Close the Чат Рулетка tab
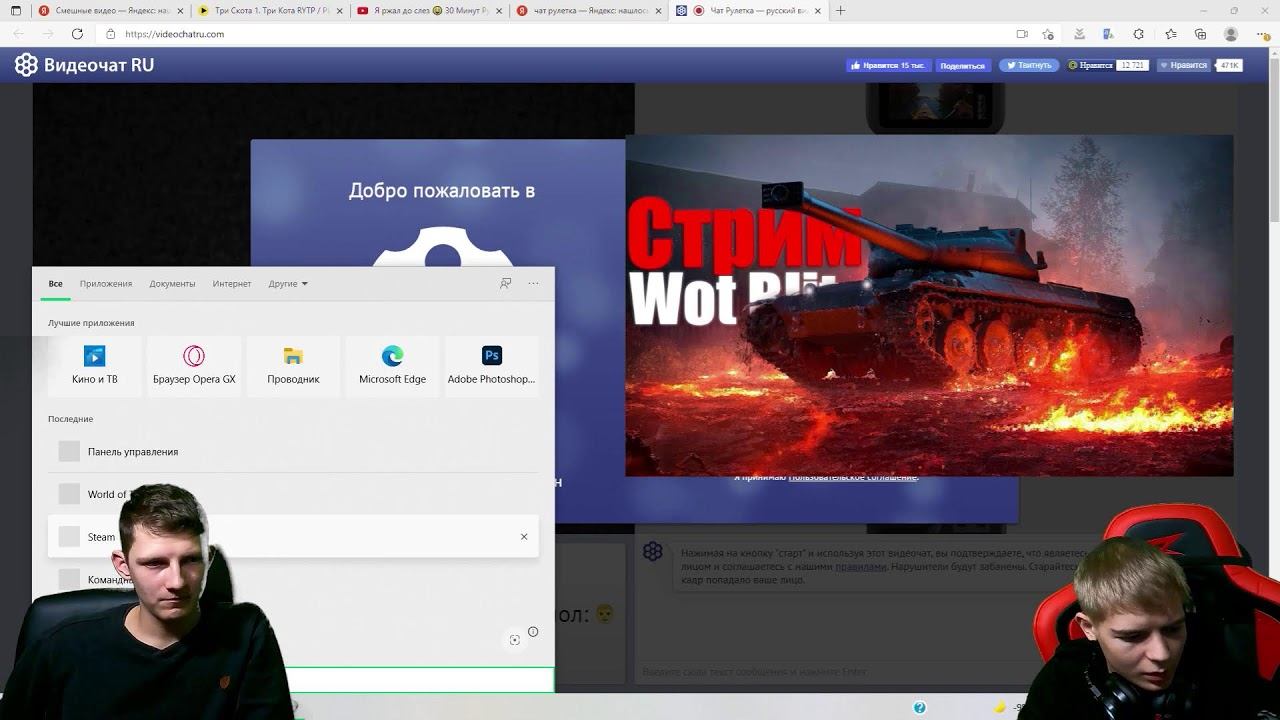This screenshot has width=1280, height=720. click(818, 11)
